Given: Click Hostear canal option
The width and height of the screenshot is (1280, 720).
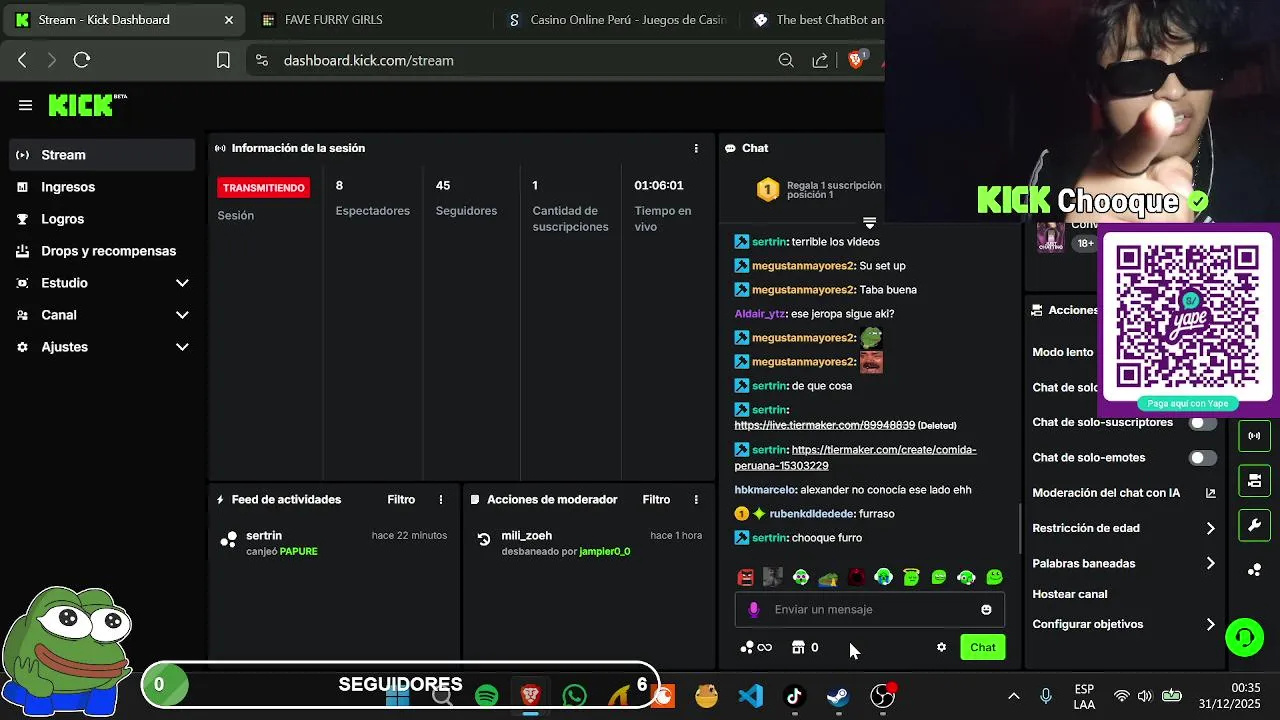Looking at the screenshot, I should click(1069, 594).
